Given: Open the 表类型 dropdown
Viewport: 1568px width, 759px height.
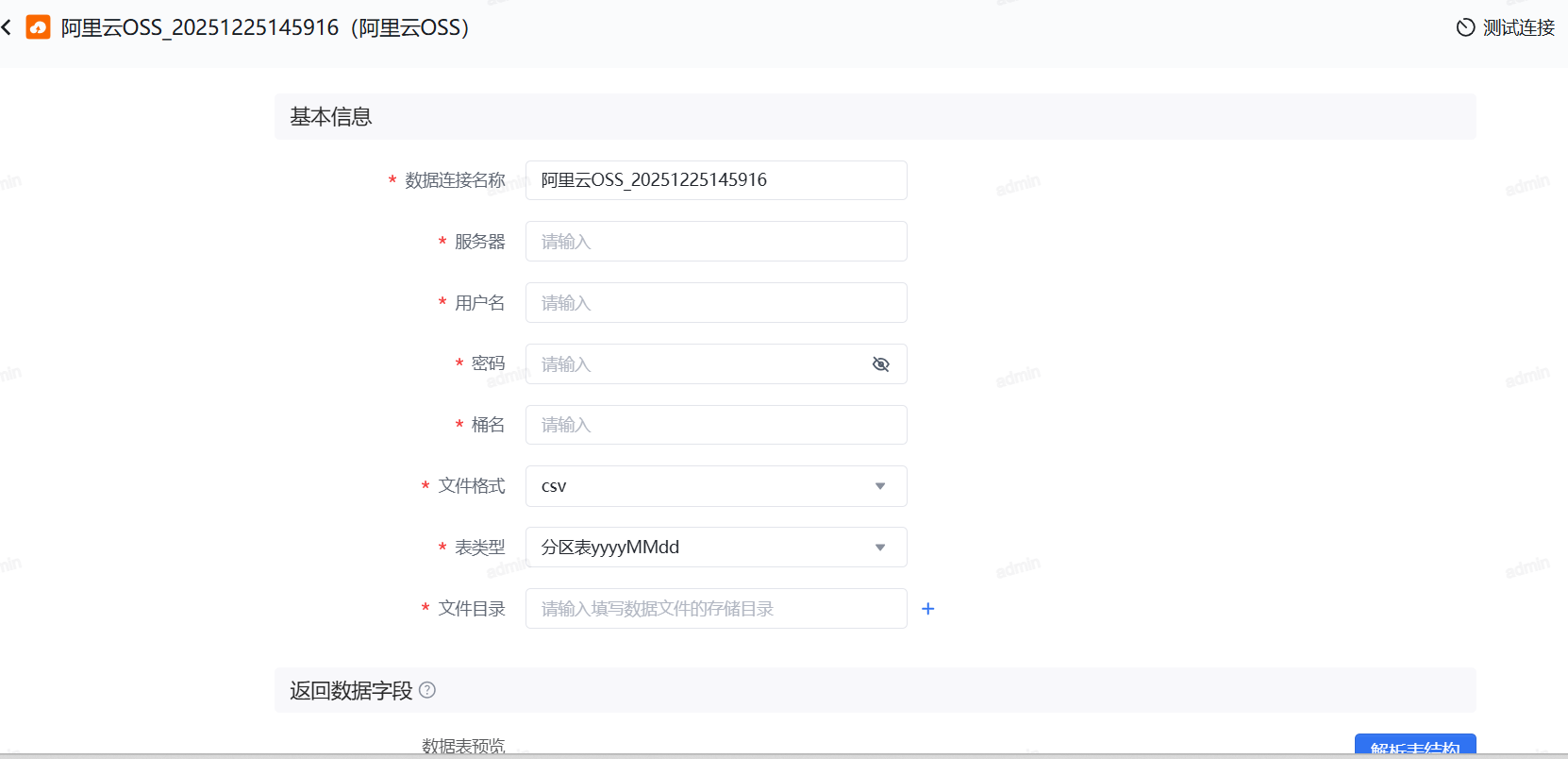Looking at the screenshot, I should click(716, 548).
